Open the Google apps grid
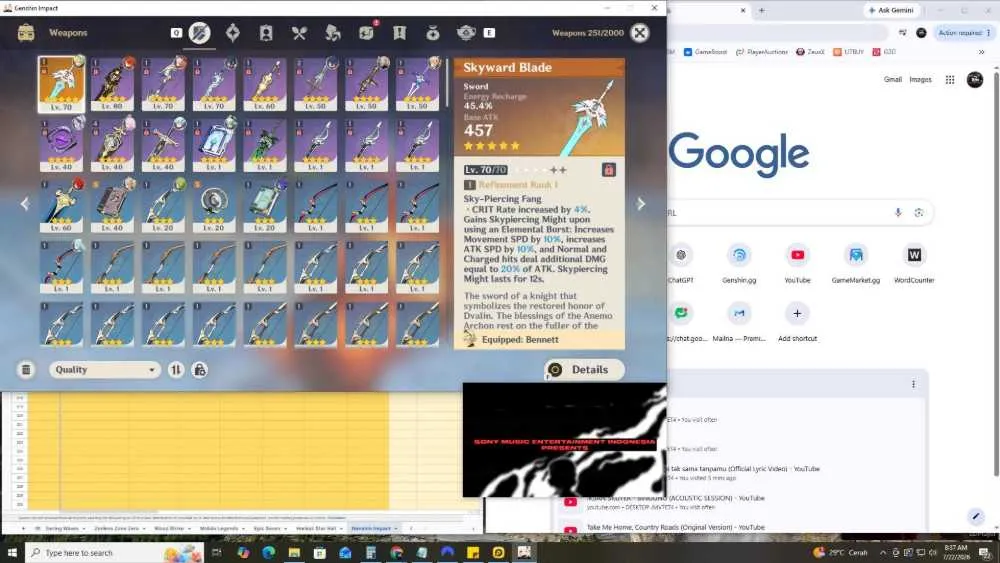 (x=950, y=80)
